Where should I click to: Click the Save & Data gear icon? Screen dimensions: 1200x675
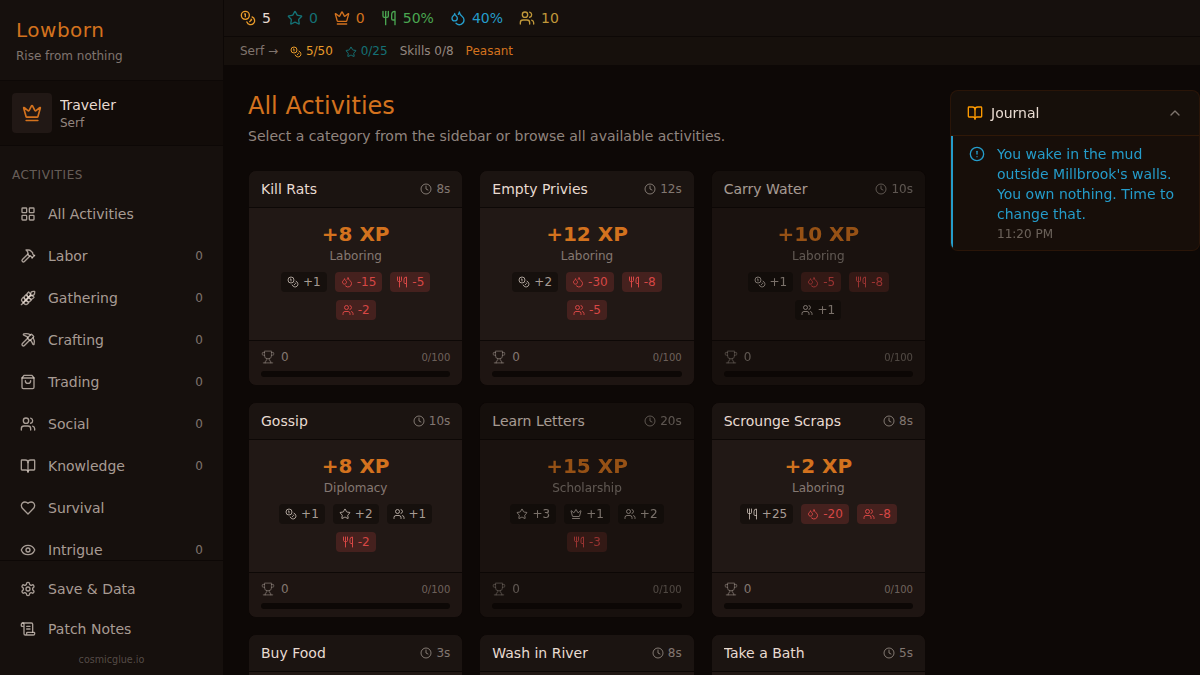point(28,589)
